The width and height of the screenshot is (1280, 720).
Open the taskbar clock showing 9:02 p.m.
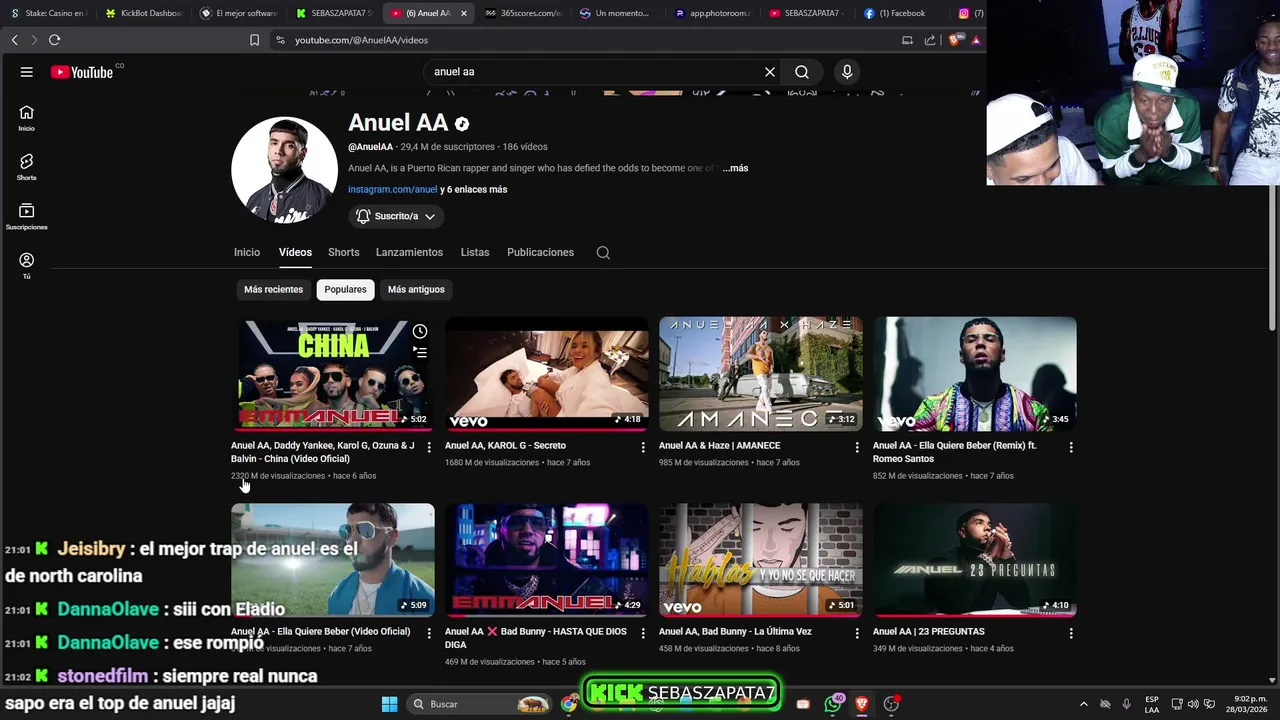(x=1249, y=704)
